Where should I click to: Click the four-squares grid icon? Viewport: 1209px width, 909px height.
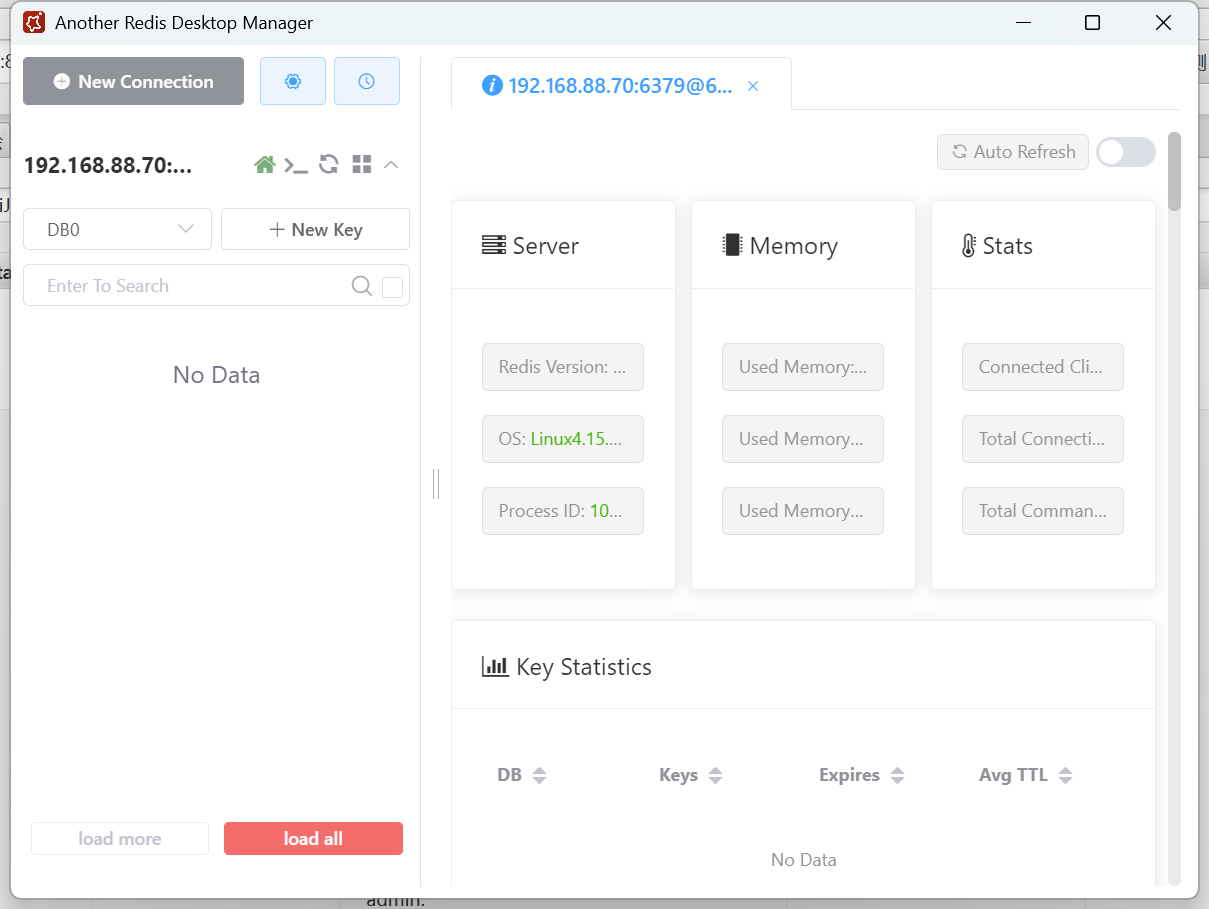tap(361, 165)
